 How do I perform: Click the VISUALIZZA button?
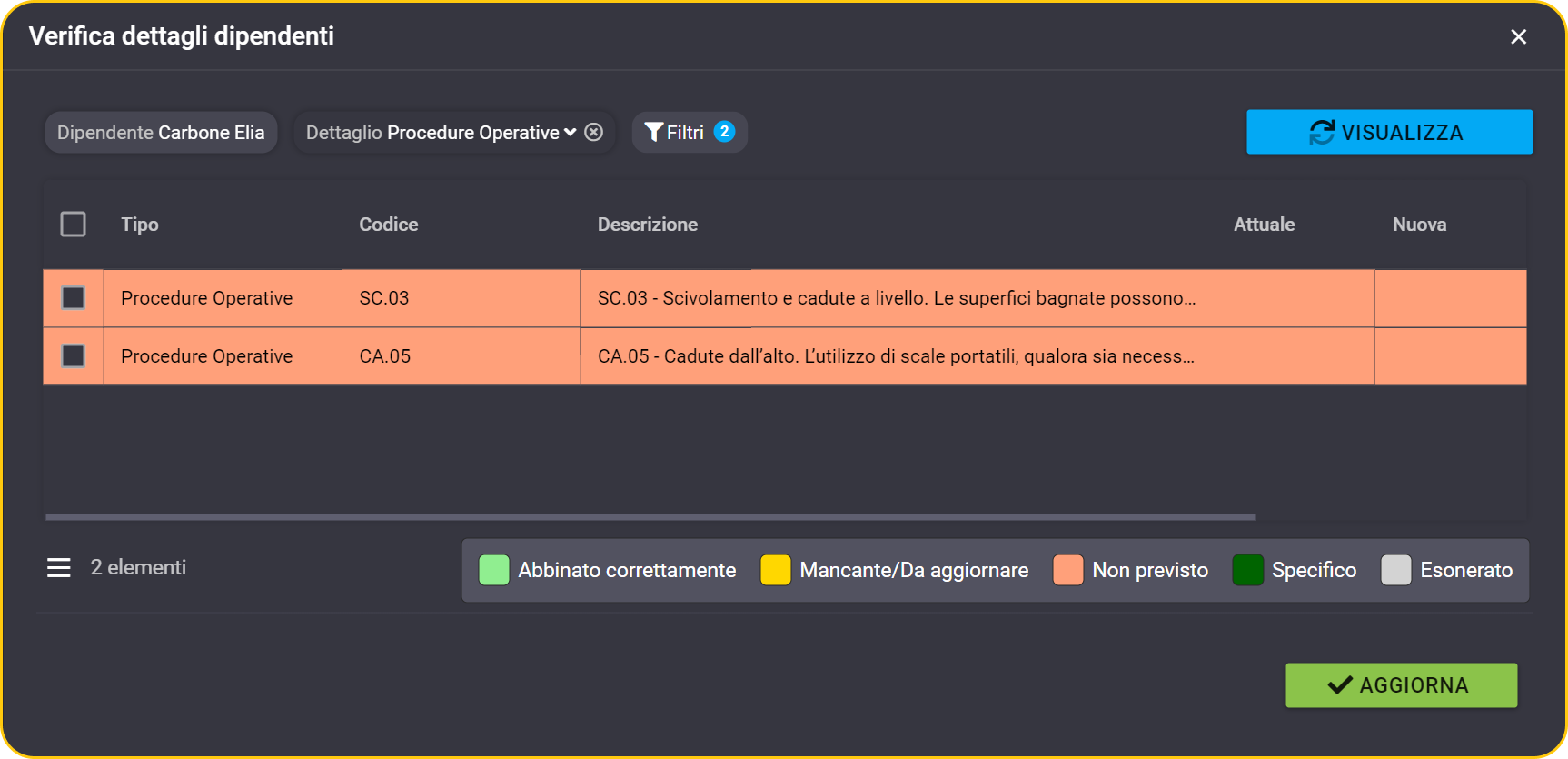click(1390, 132)
